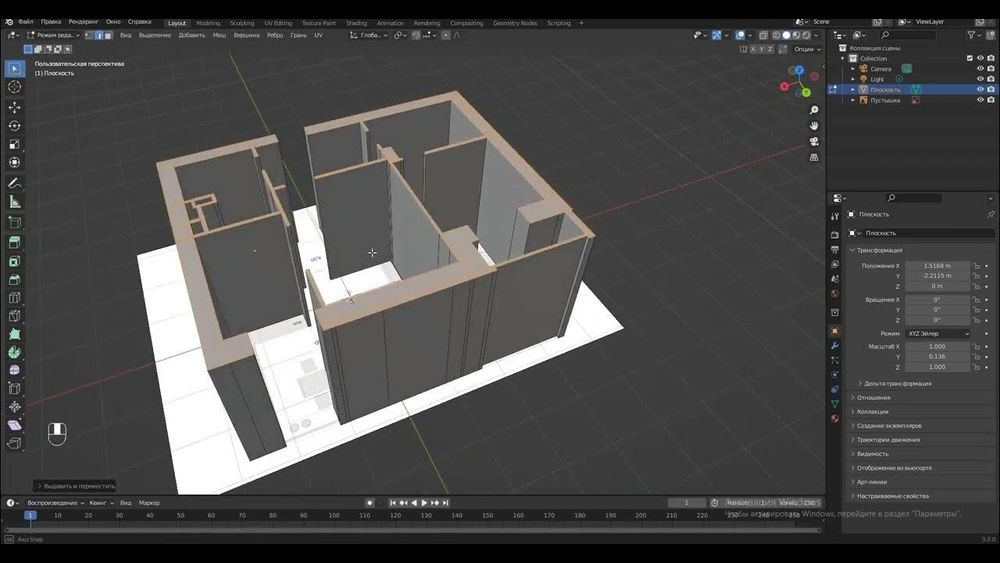Image resolution: width=1000 pixels, height=563 pixels.
Task: Open the Файл menu
Action: pos(25,22)
